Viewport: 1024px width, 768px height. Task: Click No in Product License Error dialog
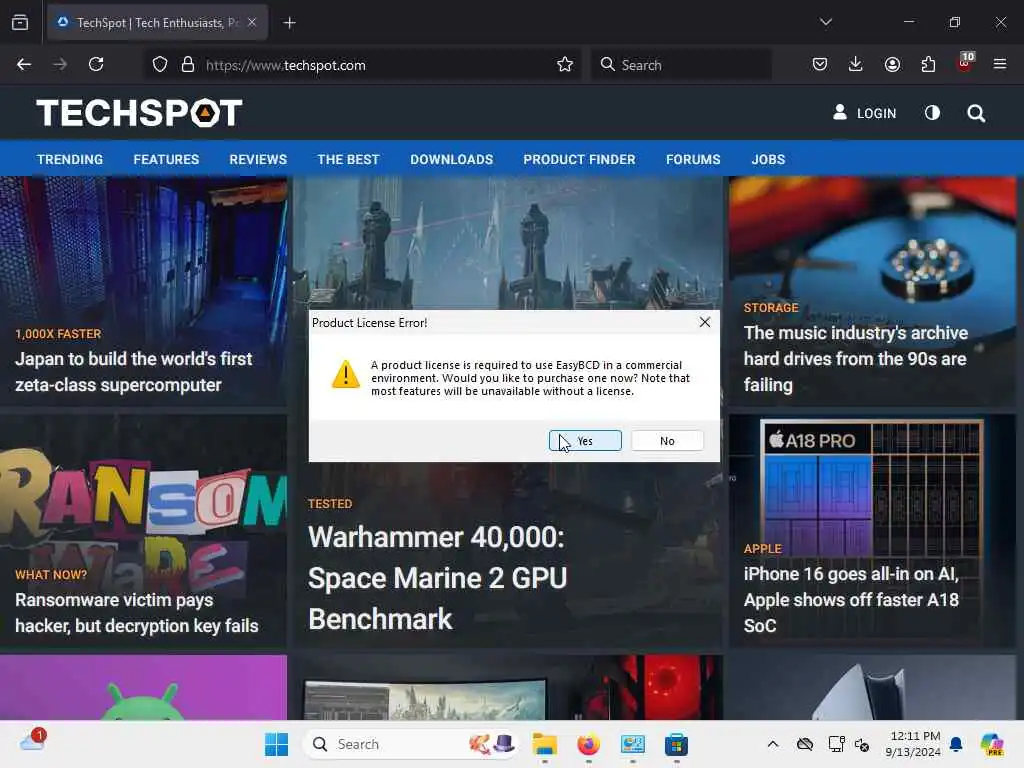click(x=667, y=441)
